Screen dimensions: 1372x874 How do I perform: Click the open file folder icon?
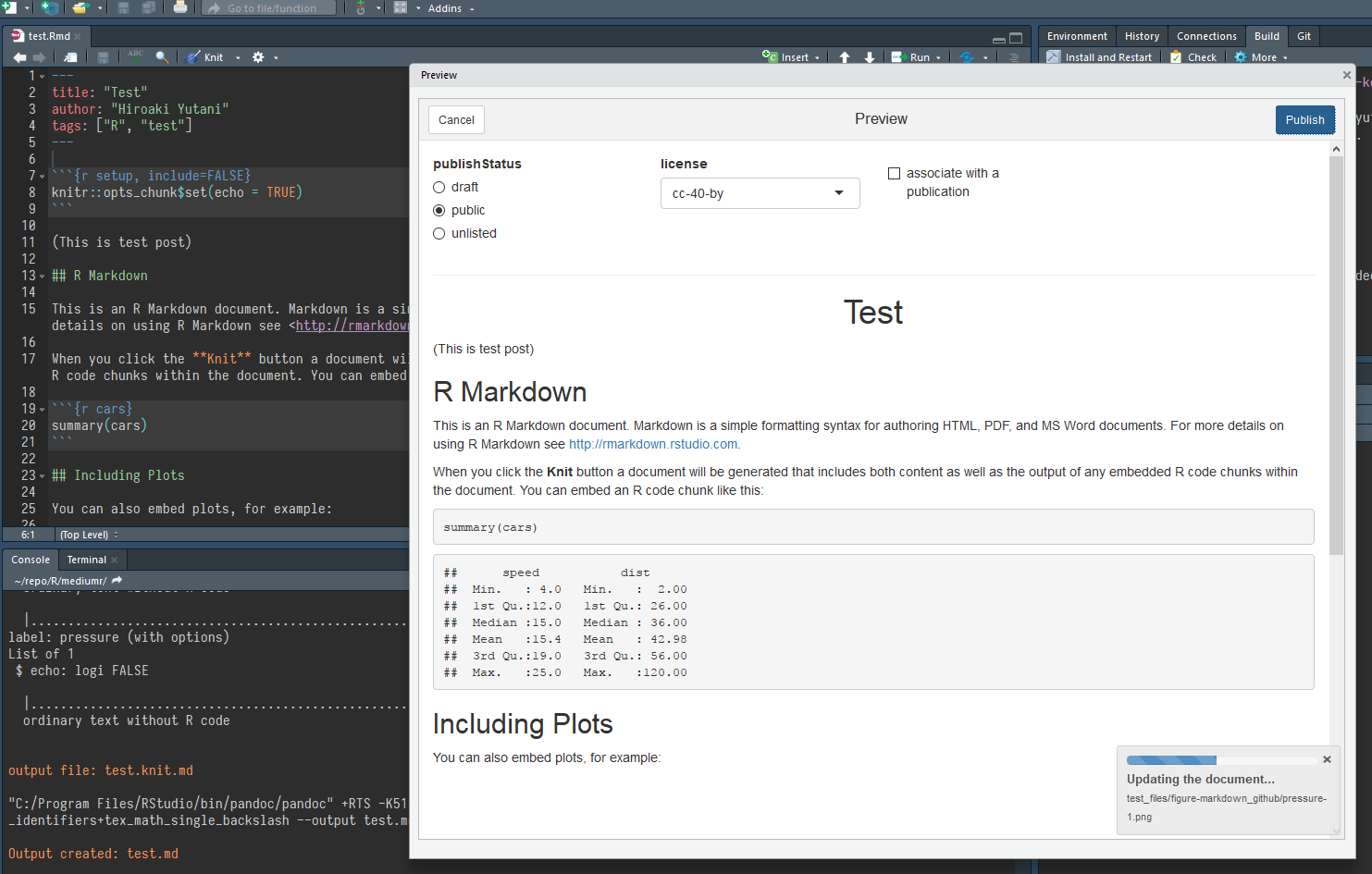(80, 8)
